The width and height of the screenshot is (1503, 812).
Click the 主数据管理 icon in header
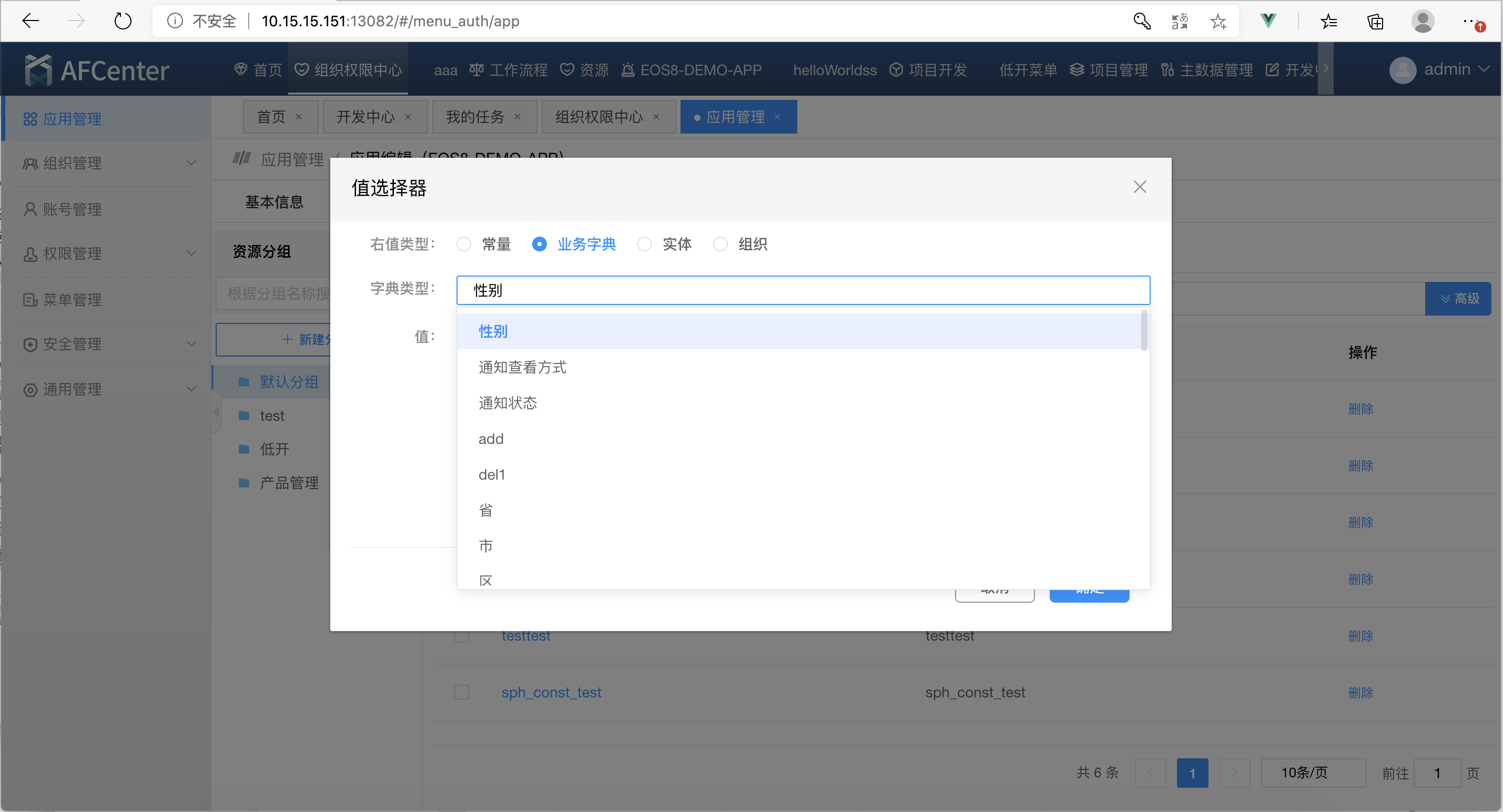pos(1167,69)
